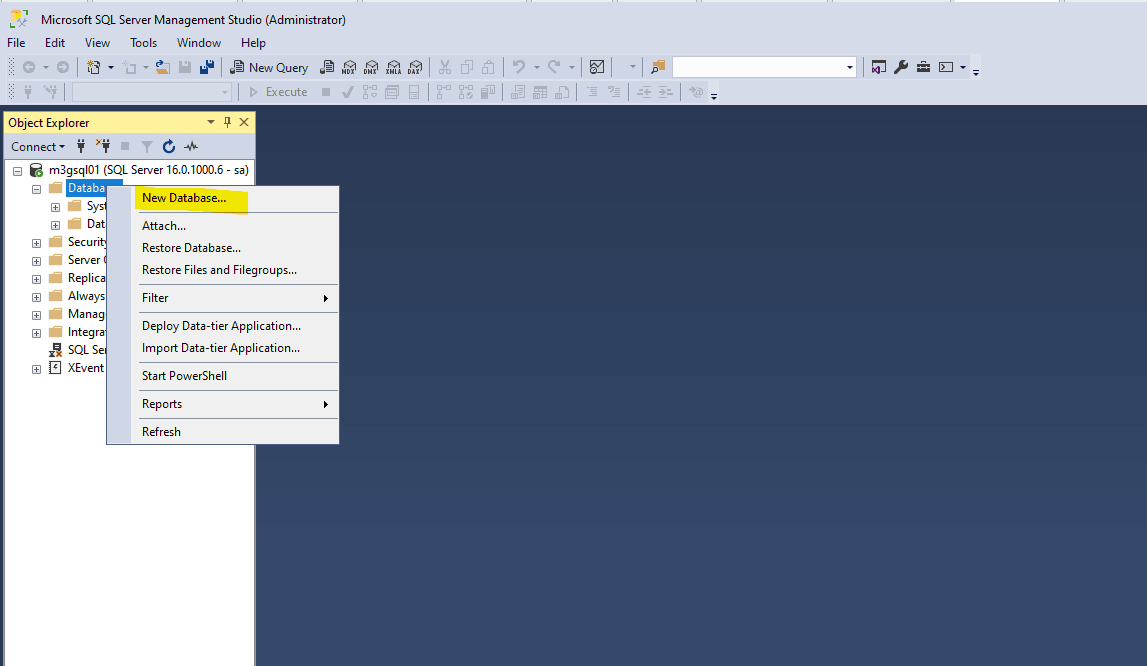Open the main toolbar overflow options arrow
Screen dimensions: 1147x666
pyautogui.click(x=976, y=72)
